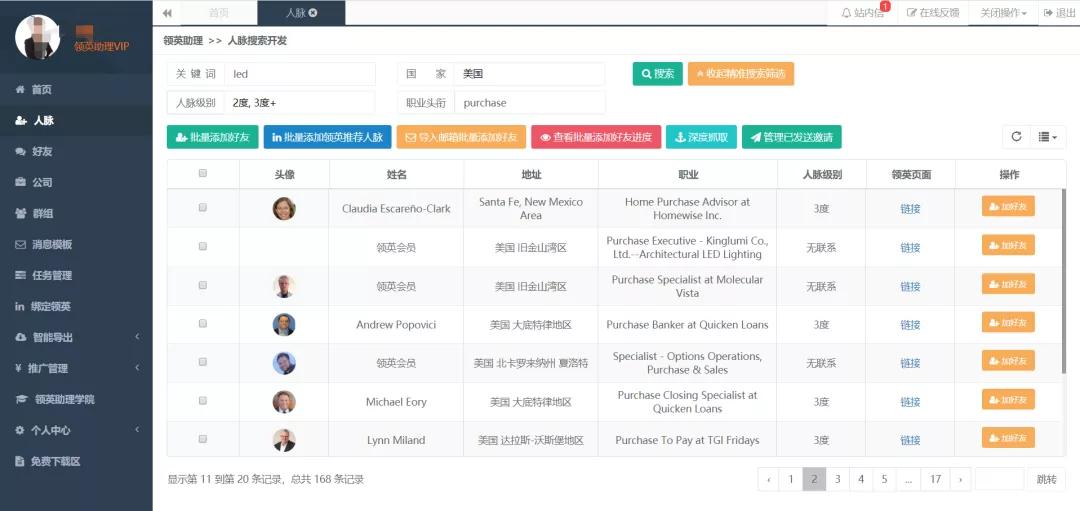Click 导入邮箱批量添加好友 button
Viewport: 1080px width, 511px height.
tap(461, 137)
